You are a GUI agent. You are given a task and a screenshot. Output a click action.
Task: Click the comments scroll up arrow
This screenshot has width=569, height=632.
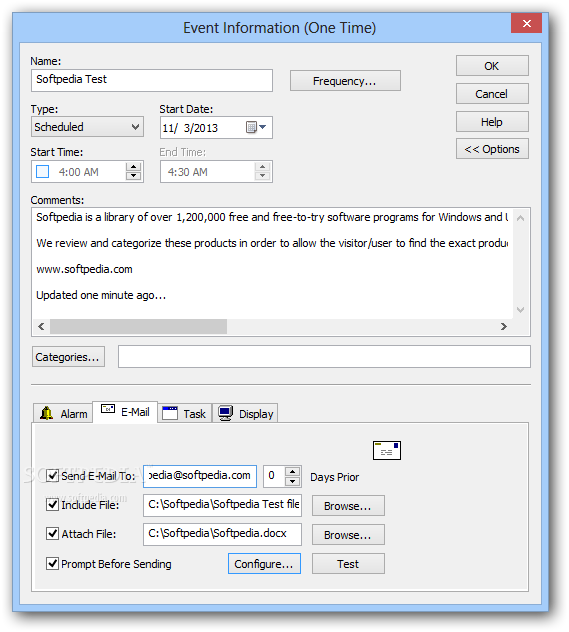coord(520,218)
